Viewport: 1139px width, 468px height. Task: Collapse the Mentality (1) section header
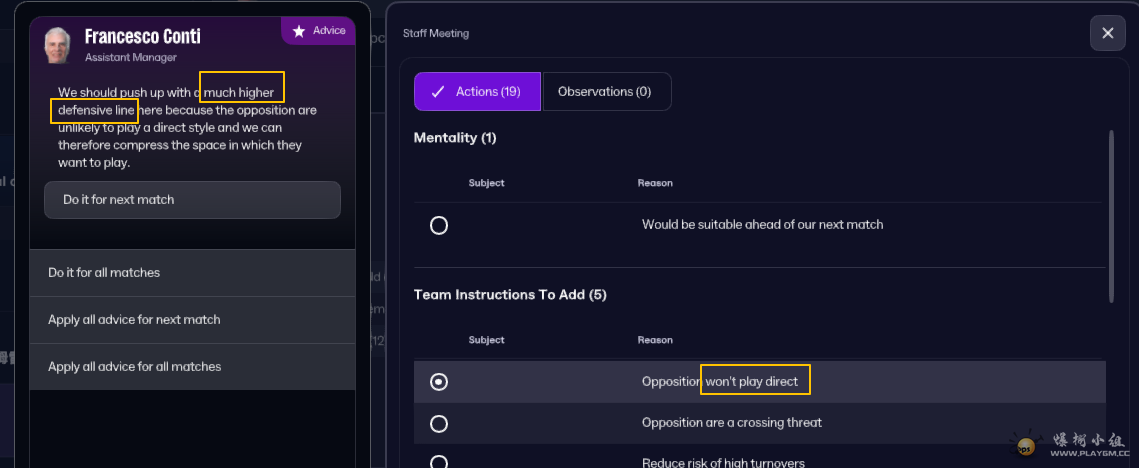tap(455, 138)
